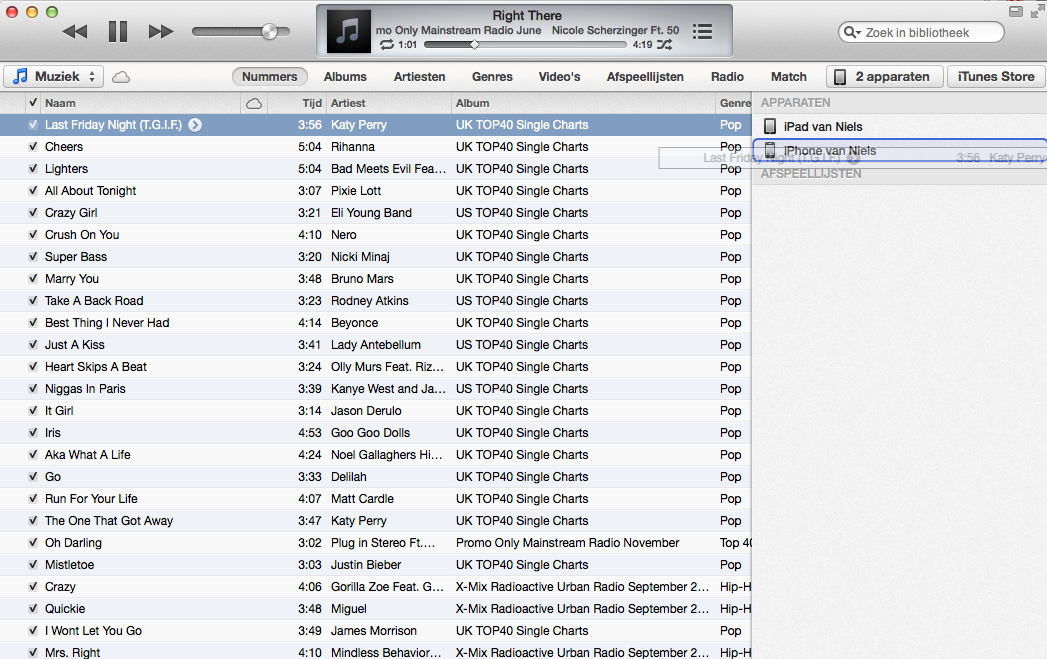Open the iTunes Store button
1047x659 pixels.
pyautogui.click(x=996, y=77)
